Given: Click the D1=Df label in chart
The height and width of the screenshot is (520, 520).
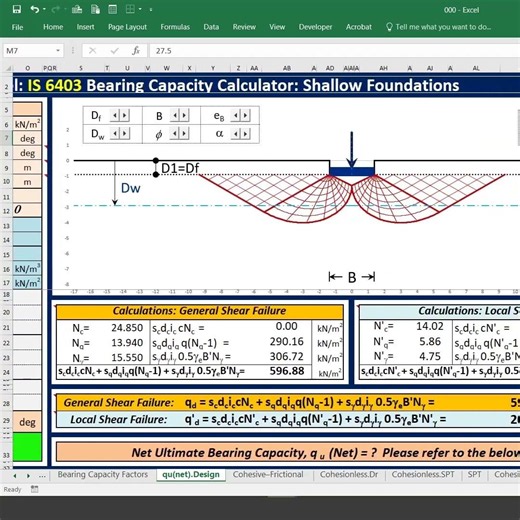Looking at the screenshot, I should (180, 168).
